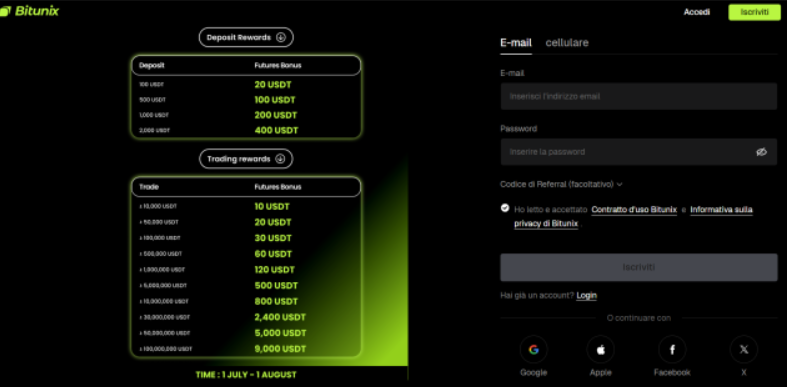Click the Trade column header
Image resolution: width=787 pixels, height=387 pixels.
click(x=149, y=187)
